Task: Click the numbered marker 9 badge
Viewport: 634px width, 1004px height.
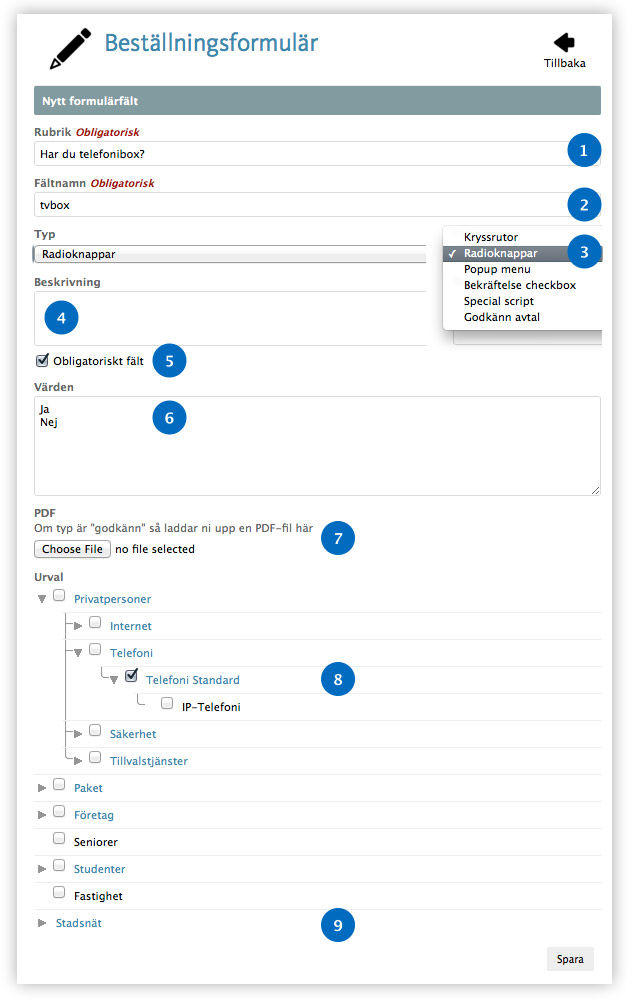Action: (x=337, y=925)
